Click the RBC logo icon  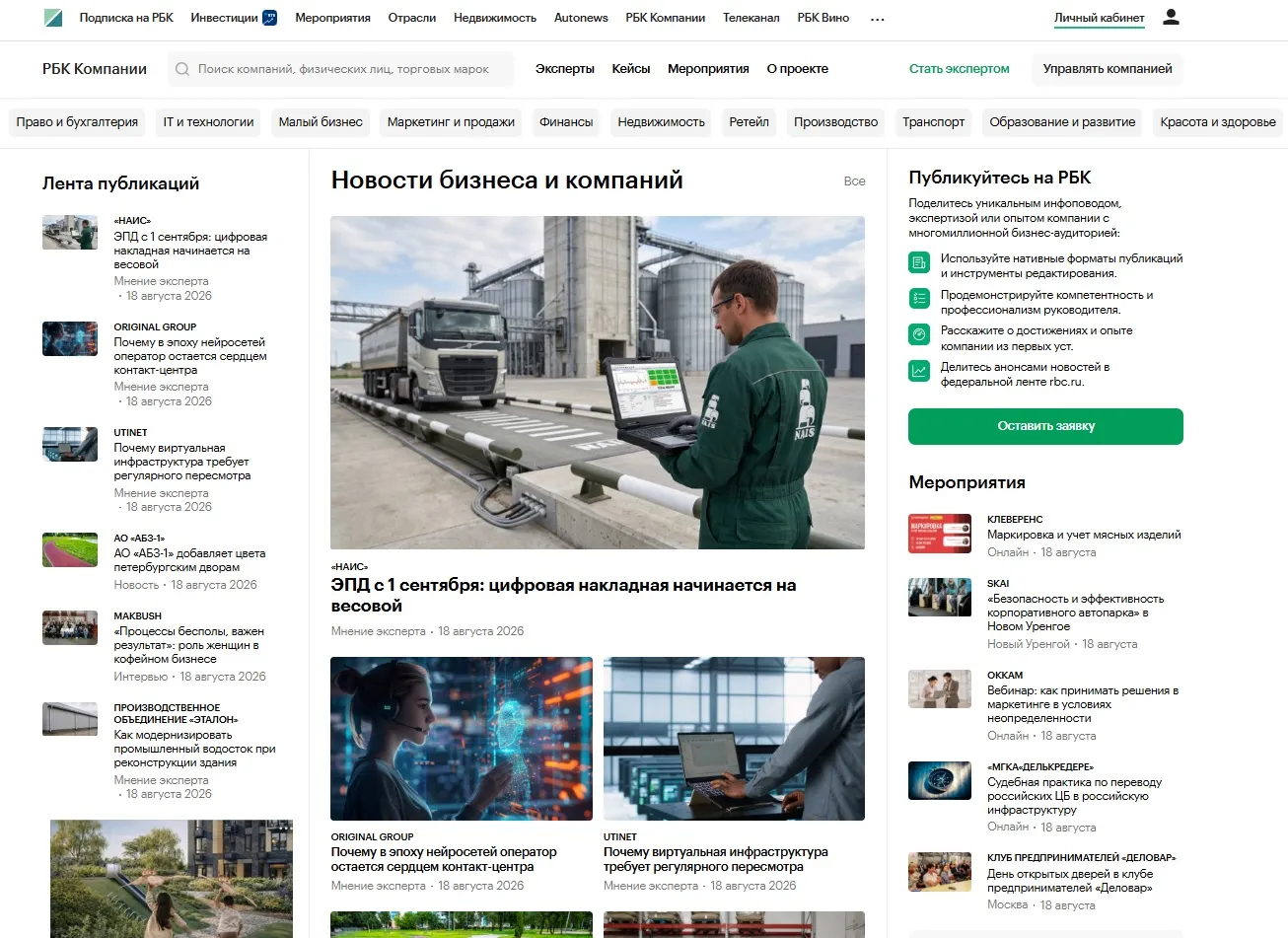[x=53, y=18]
